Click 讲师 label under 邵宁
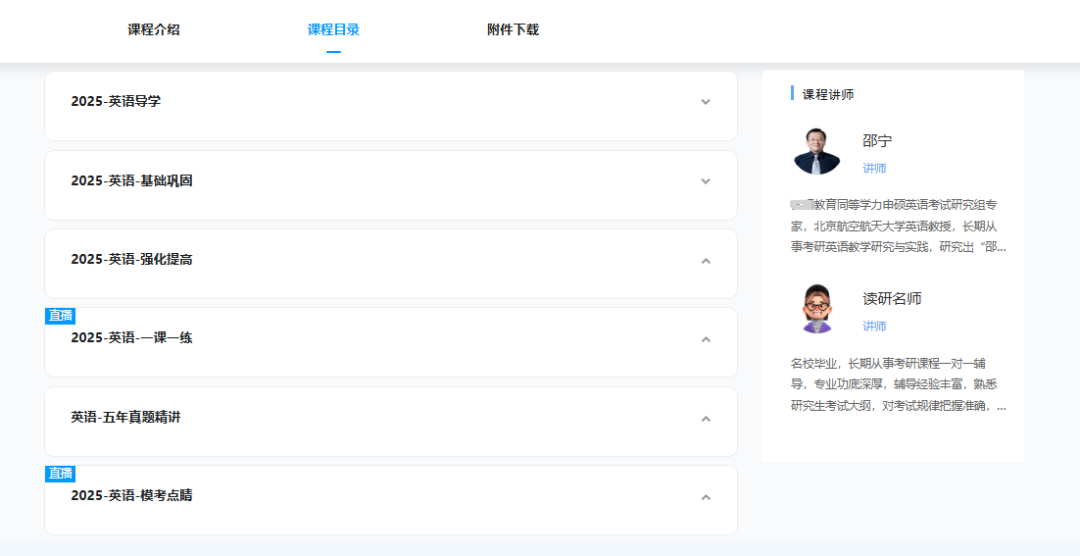The image size is (1080, 556). click(x=874, y=168)
